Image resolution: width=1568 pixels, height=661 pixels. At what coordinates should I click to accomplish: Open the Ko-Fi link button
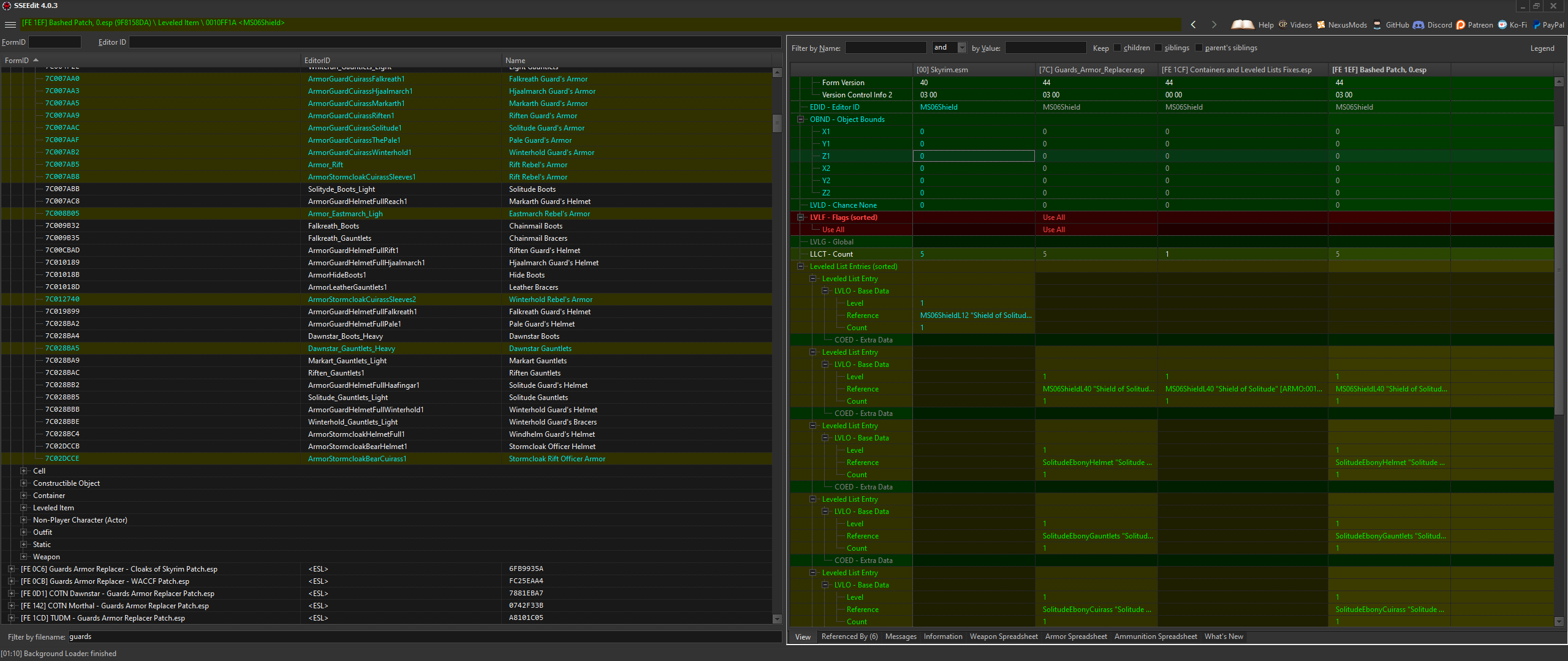1512,25
